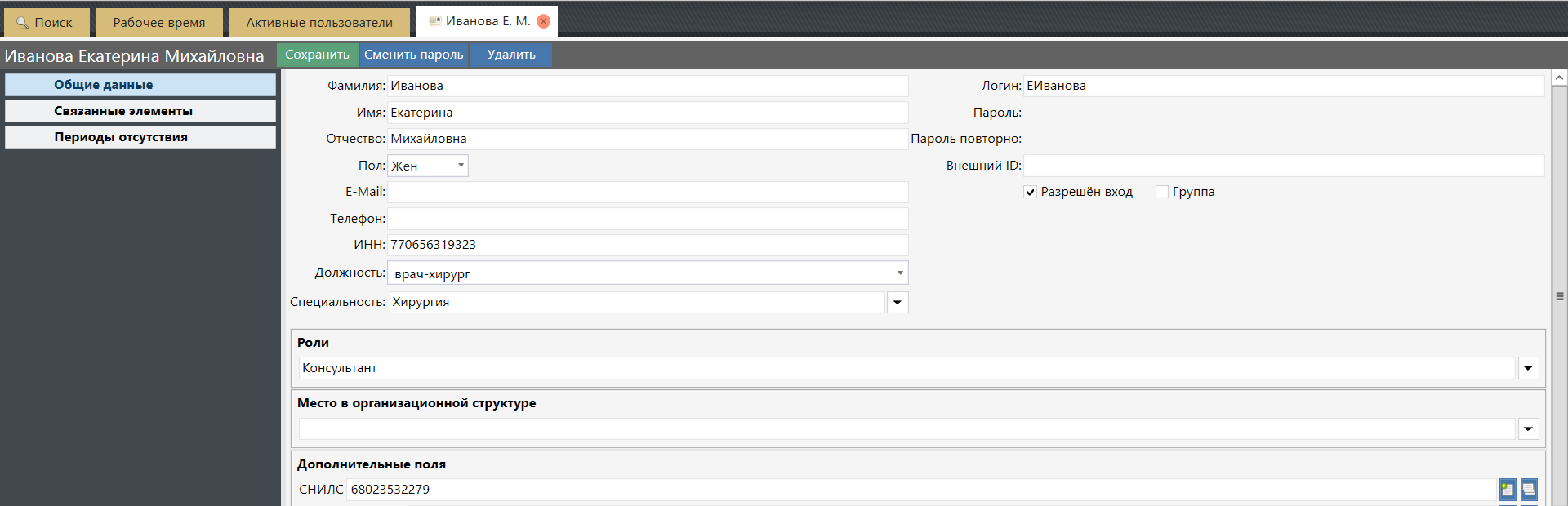Click the scroll-up arrow of the form scrollbar
The height and width of the screenshot is (506, 1568).
point(1559,78)
